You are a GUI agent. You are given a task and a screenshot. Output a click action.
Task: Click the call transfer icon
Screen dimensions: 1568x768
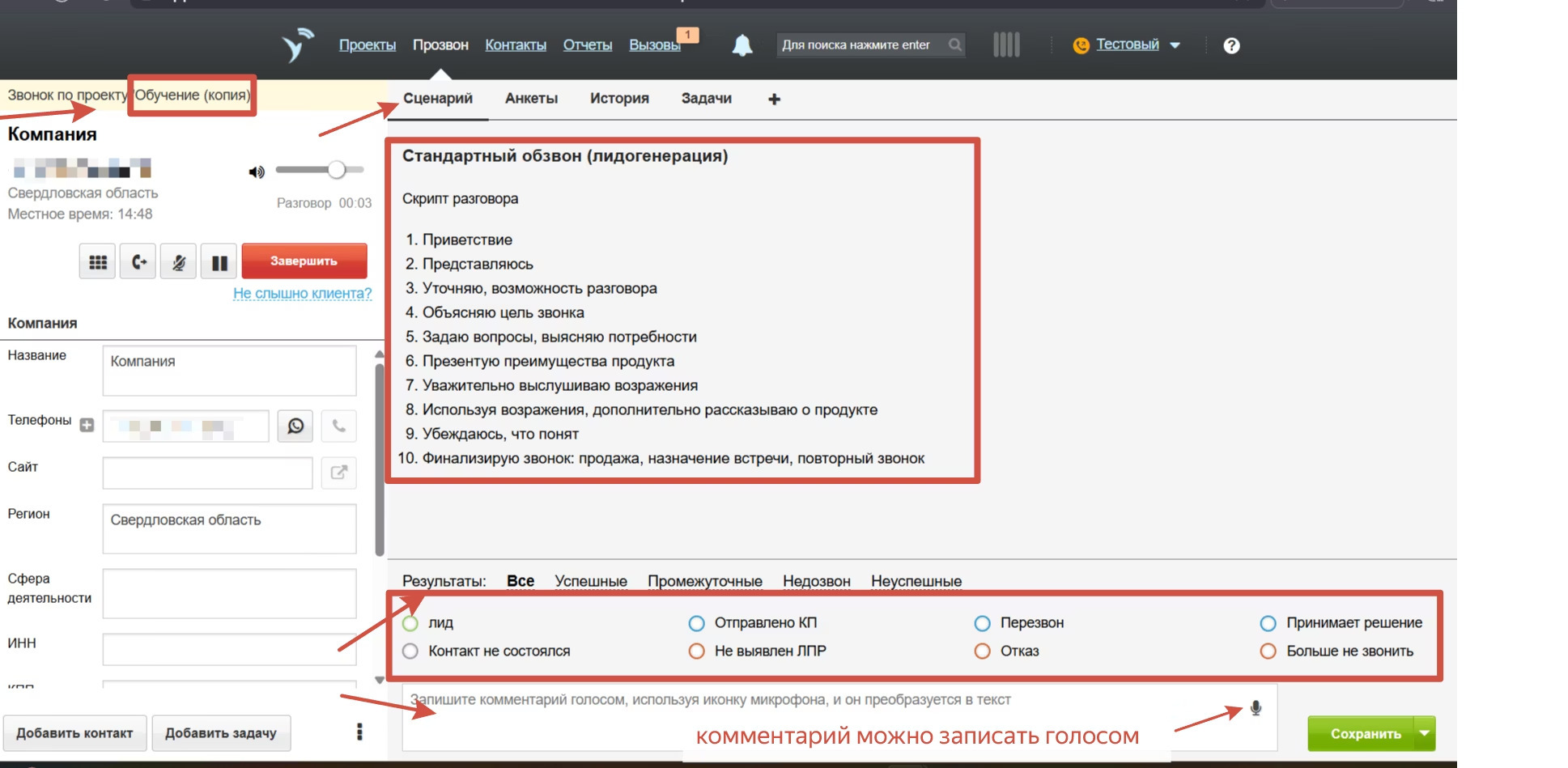pos(138,261)
